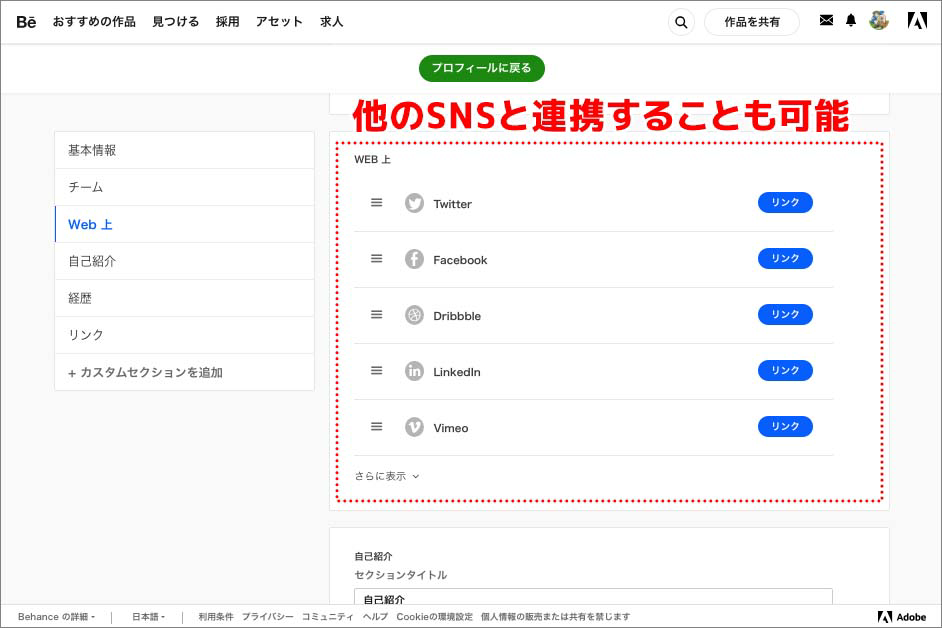Click the リンク button next to Vimeo
The height and width of the screenshot is (628, 942).
pos(785,426)
